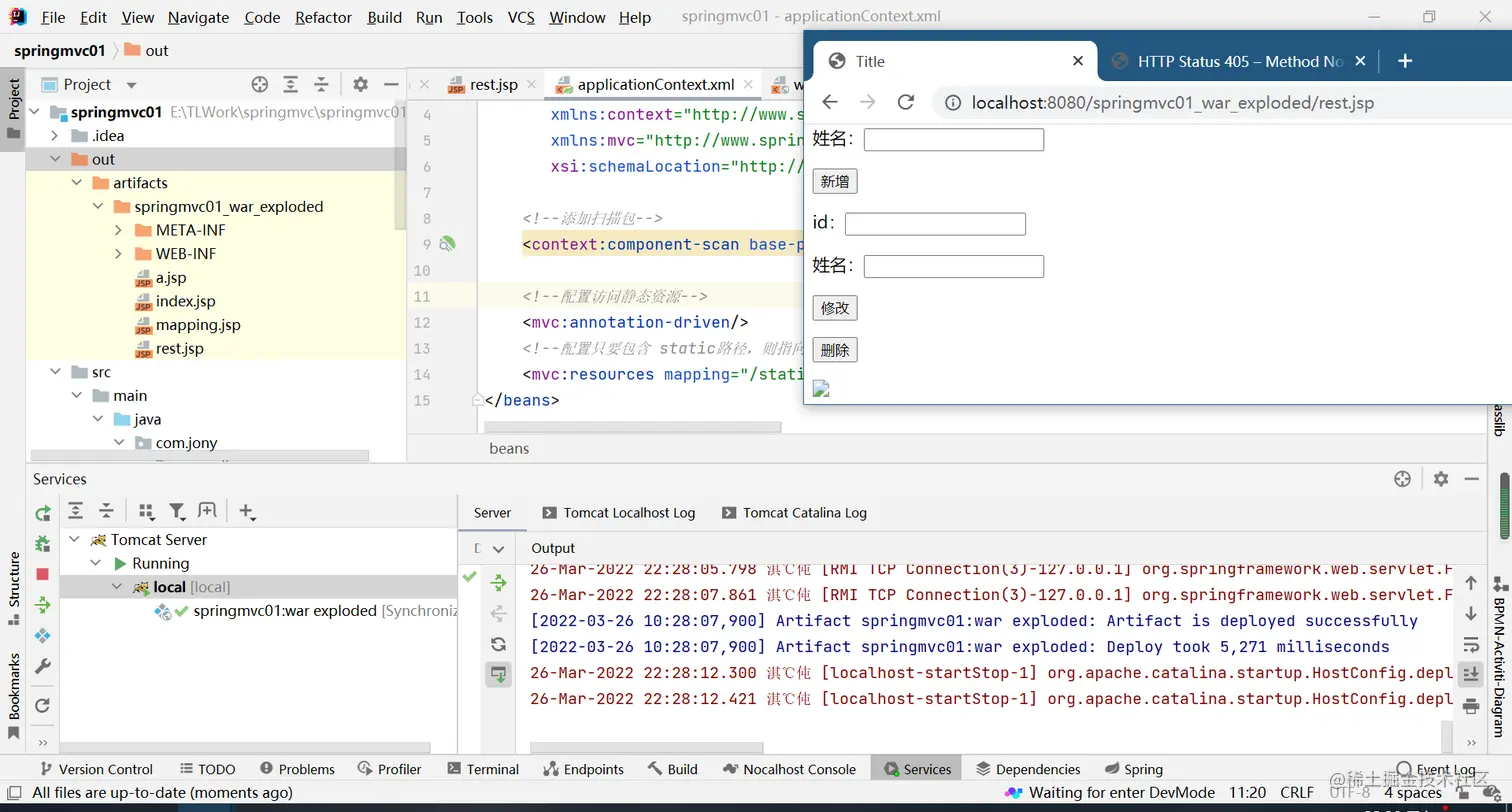Click the Add service plus icon
The height and width of the screenshot is (812, 1512).
pyautogui.click(x=246, y=512)
